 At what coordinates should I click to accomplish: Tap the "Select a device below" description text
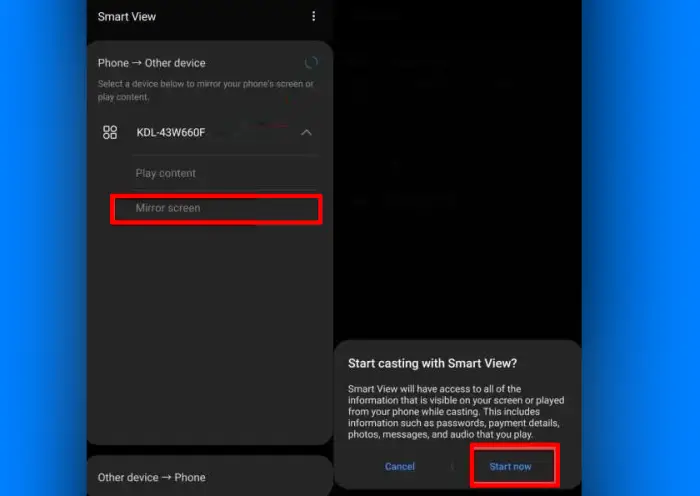(x=206, y=90)
